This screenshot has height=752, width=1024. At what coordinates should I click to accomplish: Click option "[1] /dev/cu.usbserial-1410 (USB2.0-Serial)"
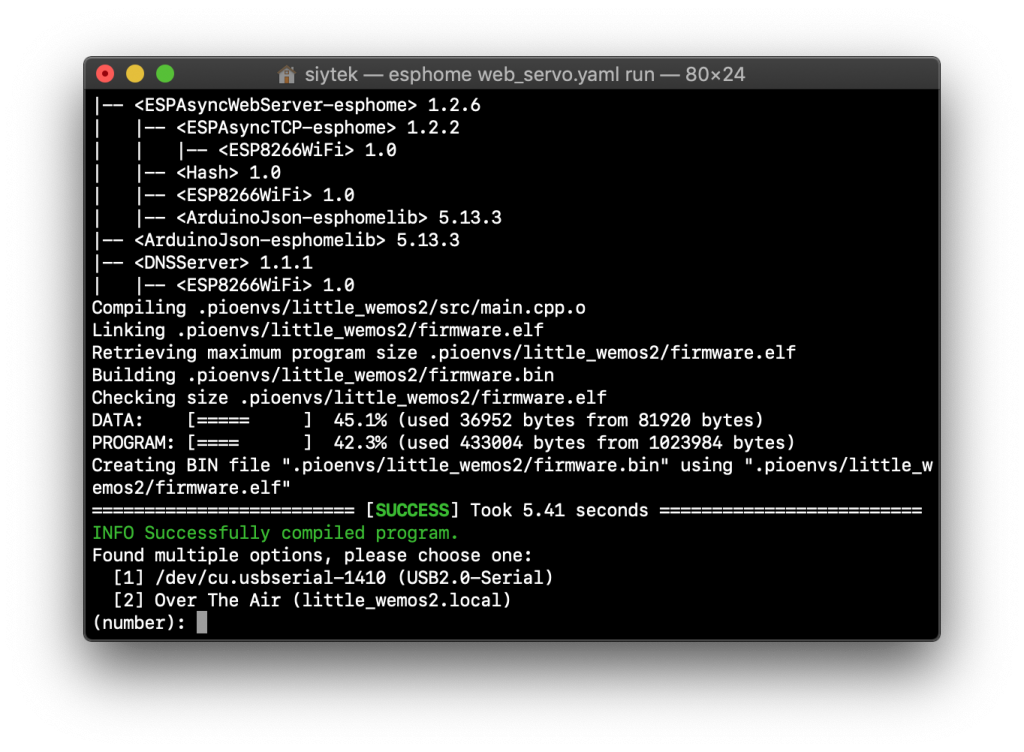(x=333, y=578)
